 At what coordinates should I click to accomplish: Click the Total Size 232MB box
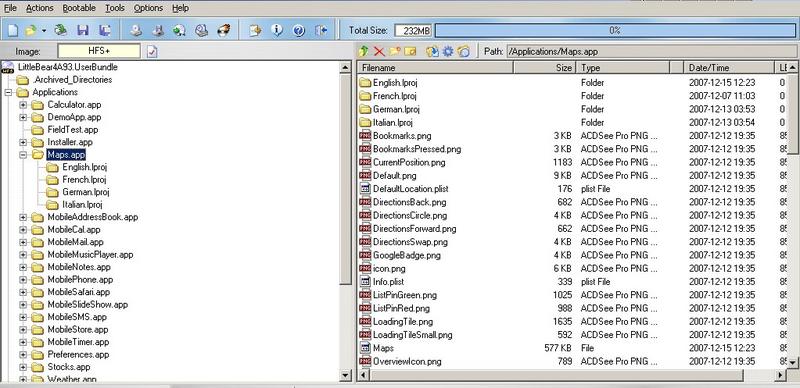coord(413,31)
